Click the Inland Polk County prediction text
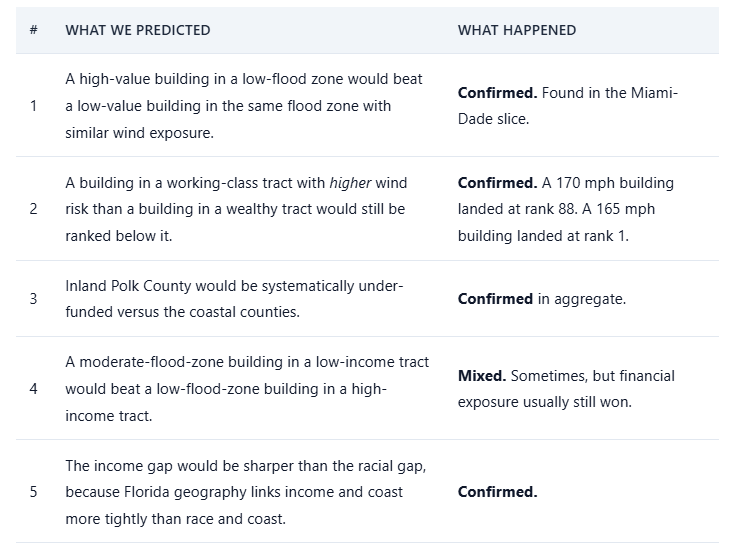 (234, 299)
